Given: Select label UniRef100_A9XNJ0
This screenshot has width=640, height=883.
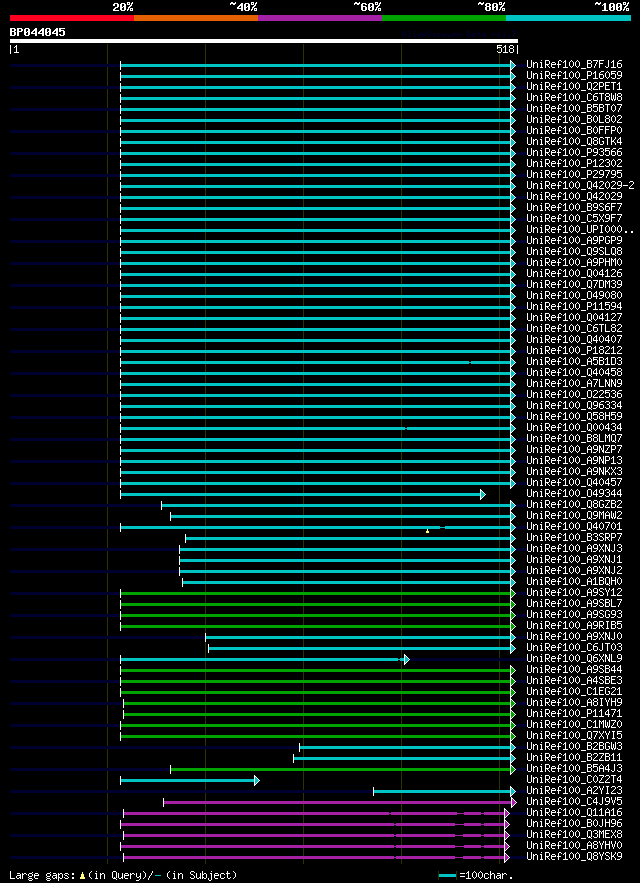Looking at the screenshot, I should coord(574,636).
